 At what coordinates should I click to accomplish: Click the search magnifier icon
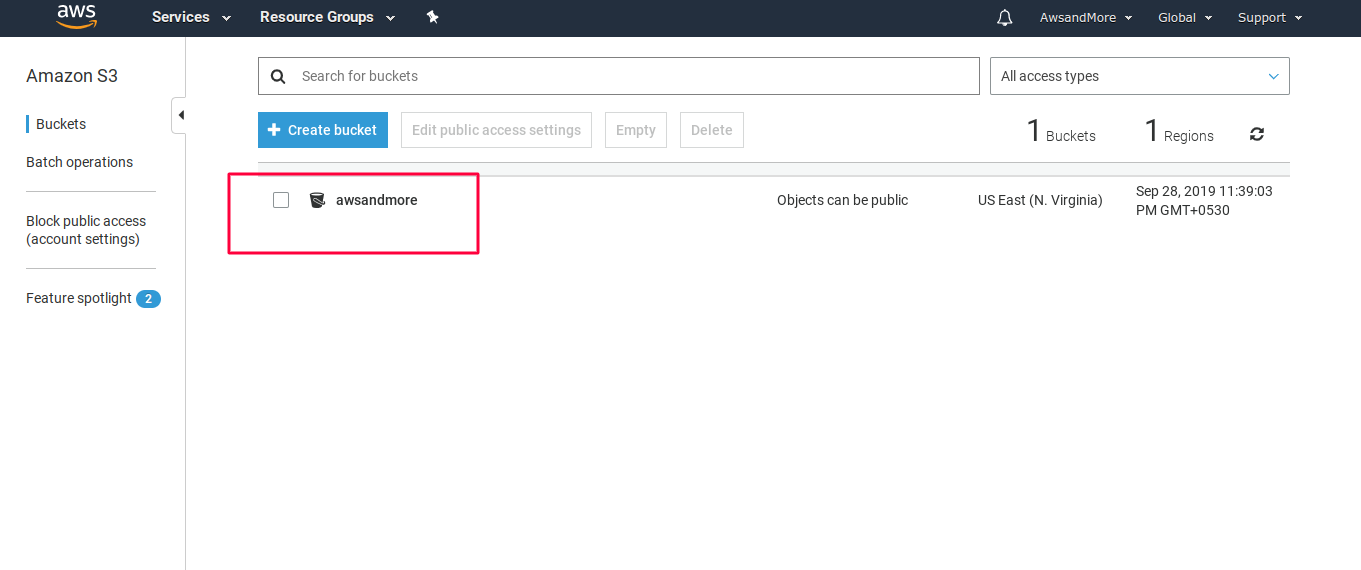[x=279, y=76]
